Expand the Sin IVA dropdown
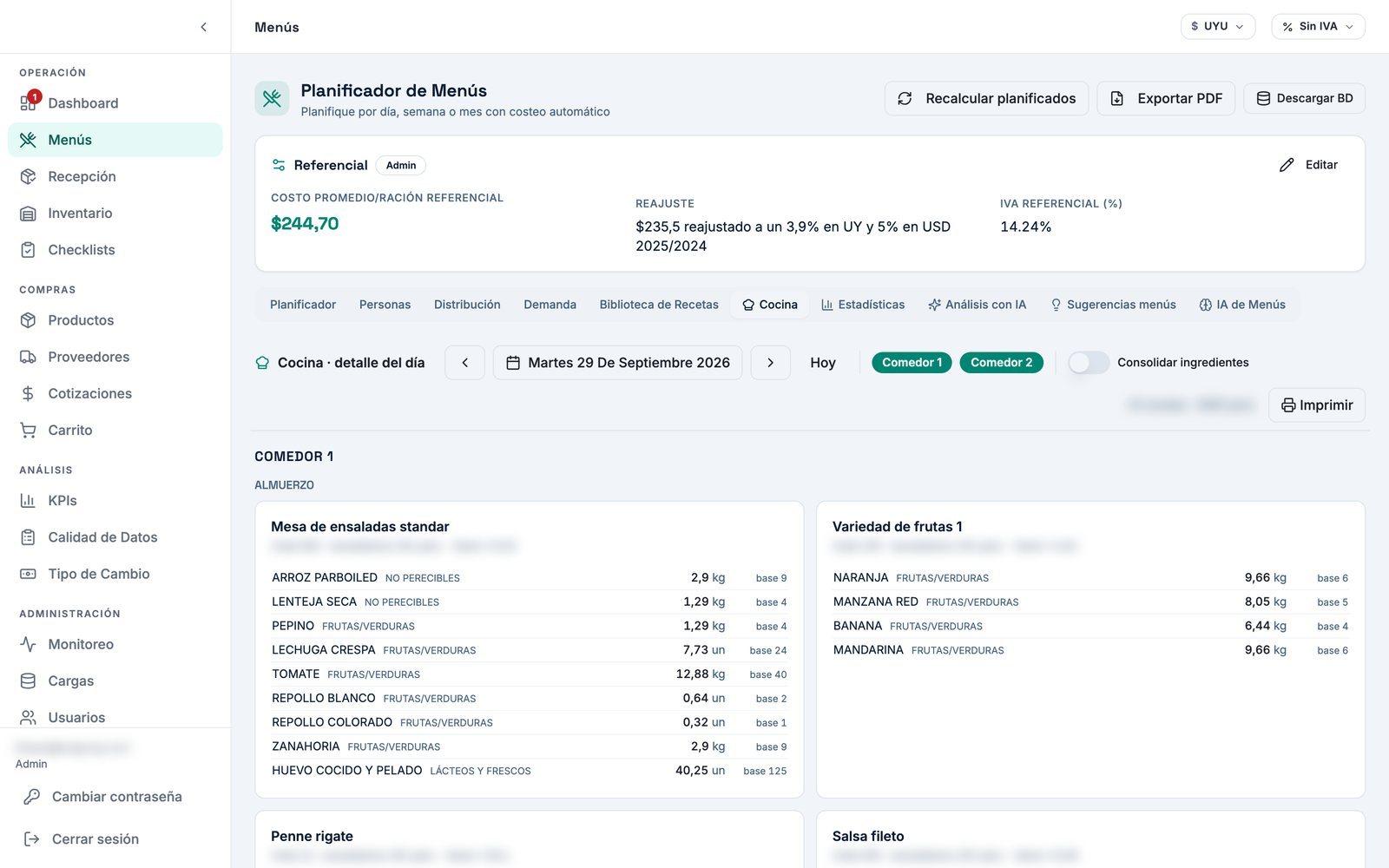This screenshot has height=868, width=1389. point(1318,27)
